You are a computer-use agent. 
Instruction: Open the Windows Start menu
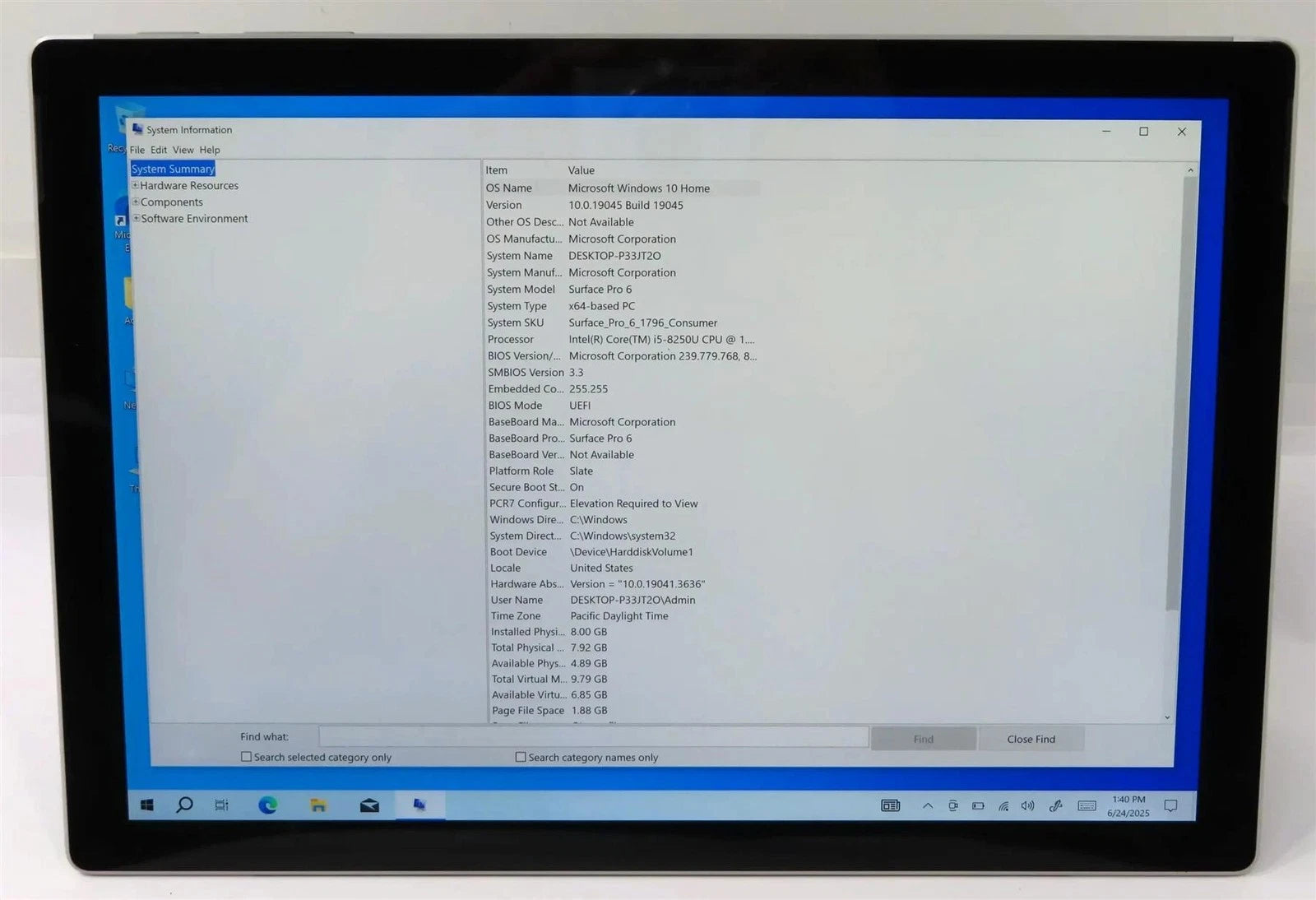click(147, 805)
